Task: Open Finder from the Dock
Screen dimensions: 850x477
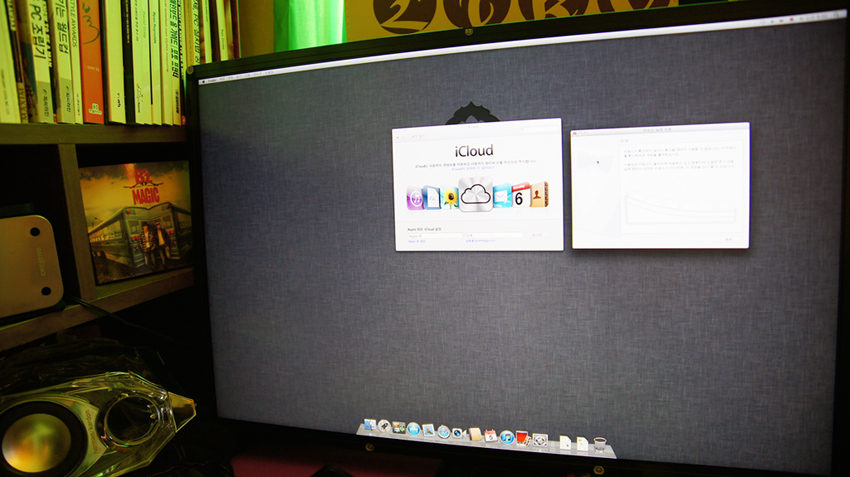Action: (370, 424)
